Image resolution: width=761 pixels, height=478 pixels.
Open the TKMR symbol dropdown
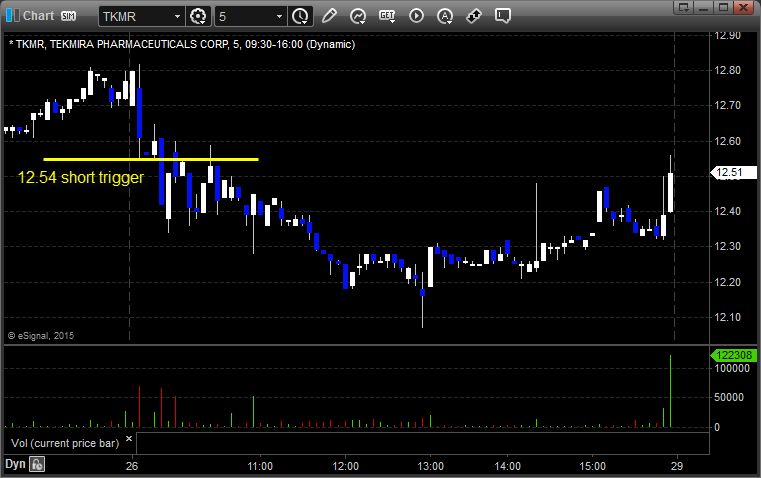[177, 16]
